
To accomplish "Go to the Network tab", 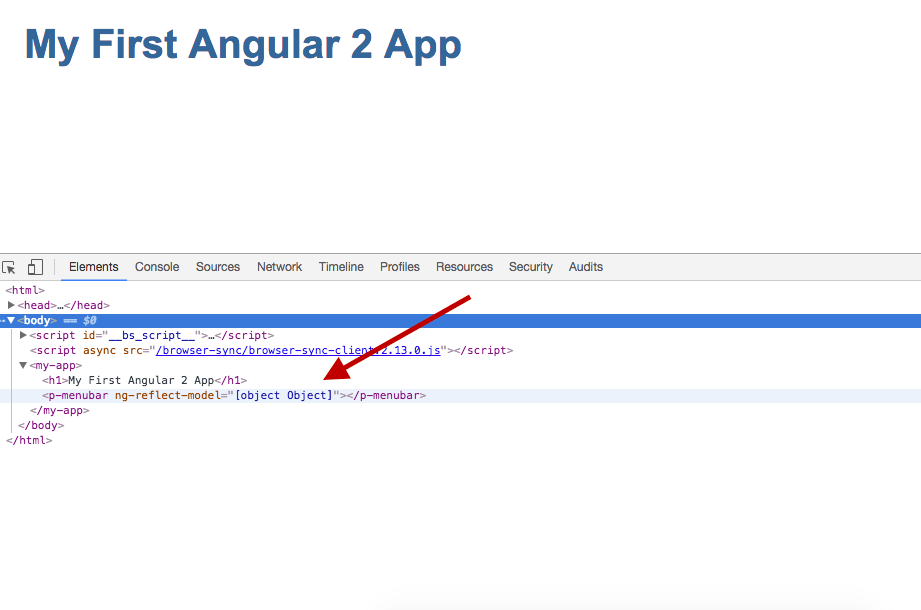I will point(279,267).
